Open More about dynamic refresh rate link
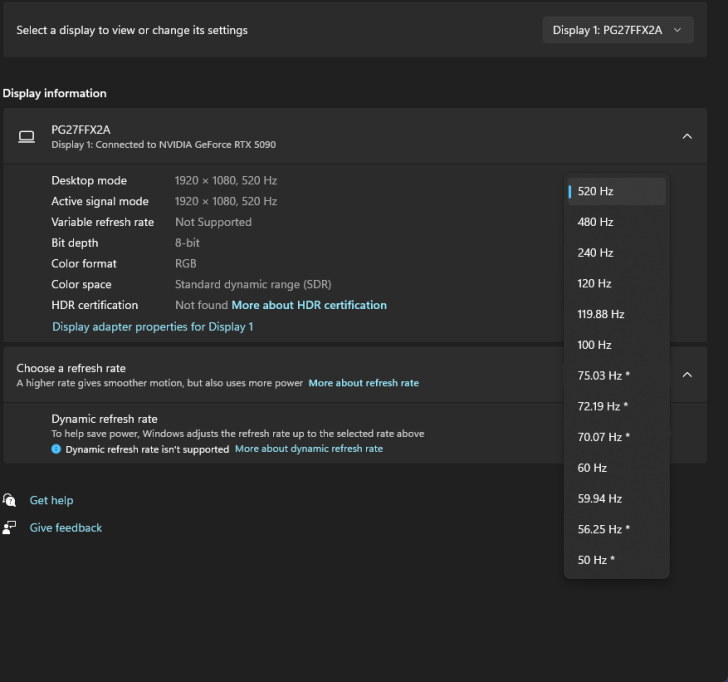Viewport: 728px width, 682px height. point(309,449)
